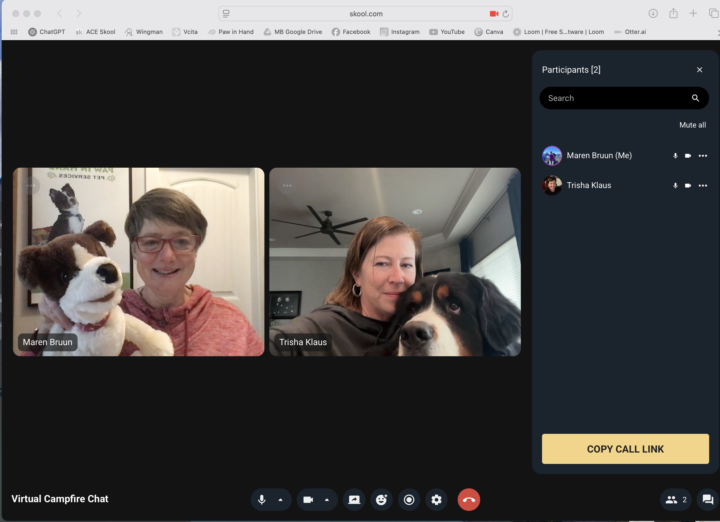Expand microphone options arrow

pyautogui.click(x=281, y=500)
